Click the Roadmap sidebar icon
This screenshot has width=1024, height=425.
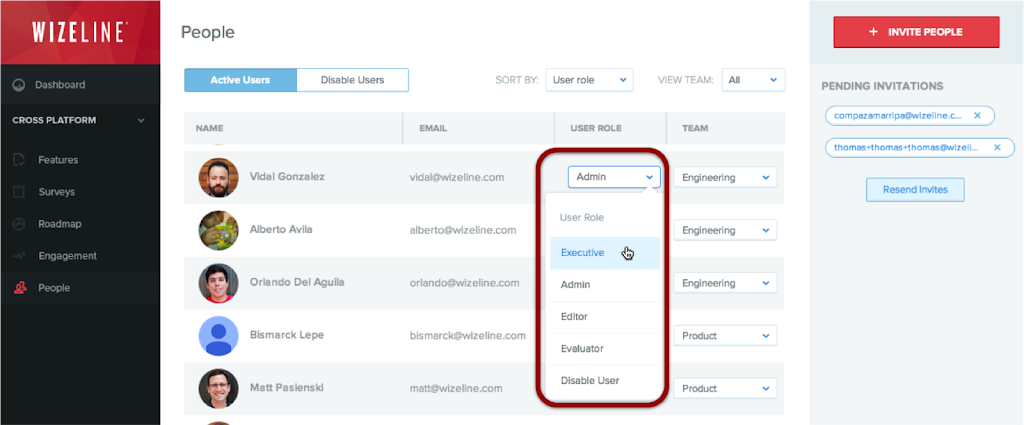[x=19, y=224]
